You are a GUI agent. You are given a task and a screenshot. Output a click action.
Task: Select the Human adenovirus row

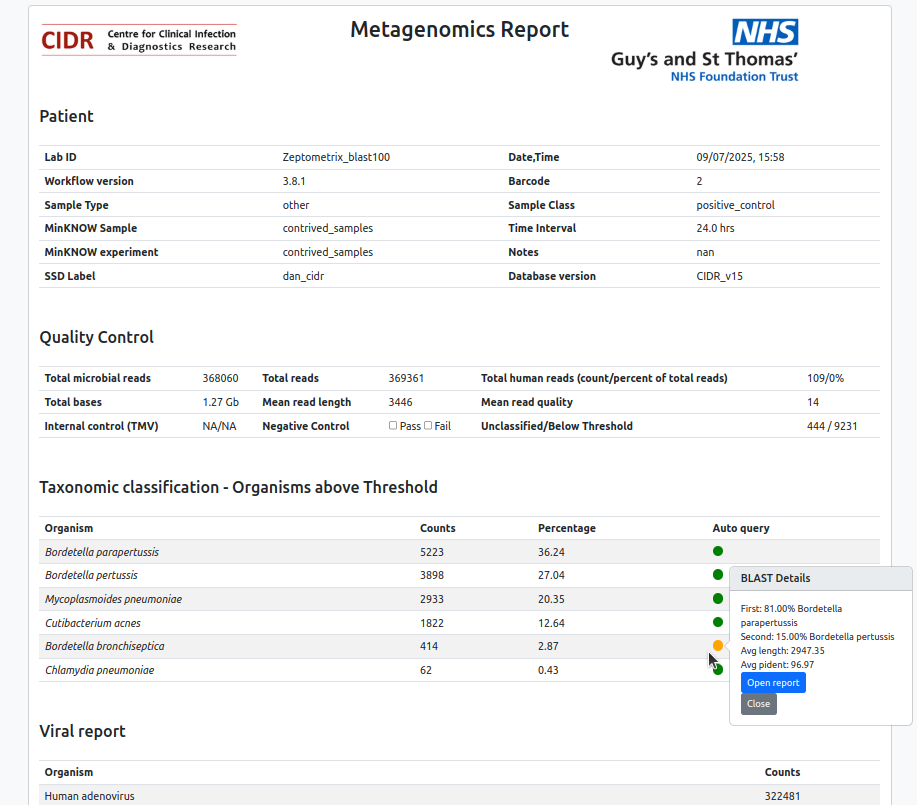90,796
